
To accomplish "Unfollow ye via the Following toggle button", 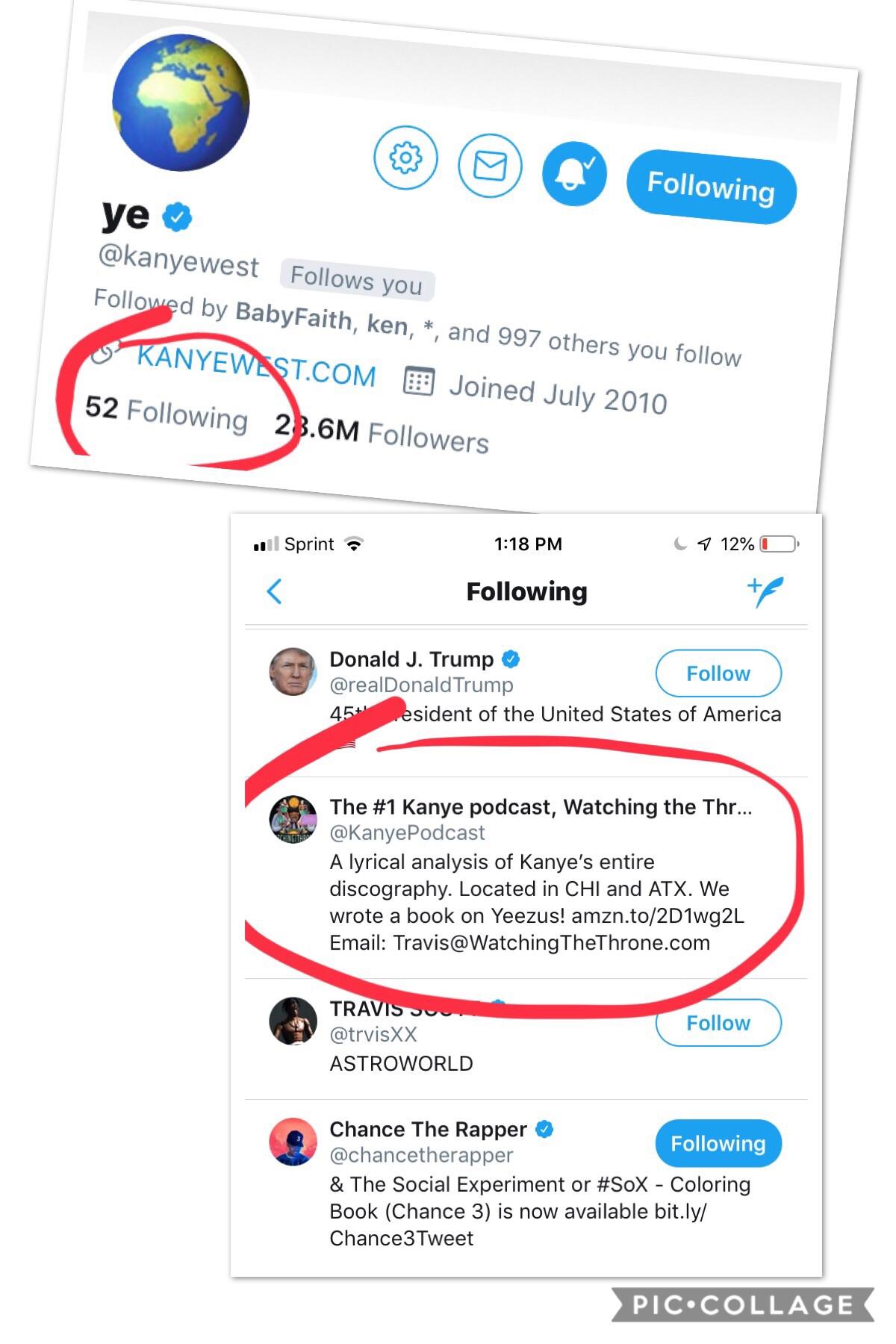I will tap(712, 188).
